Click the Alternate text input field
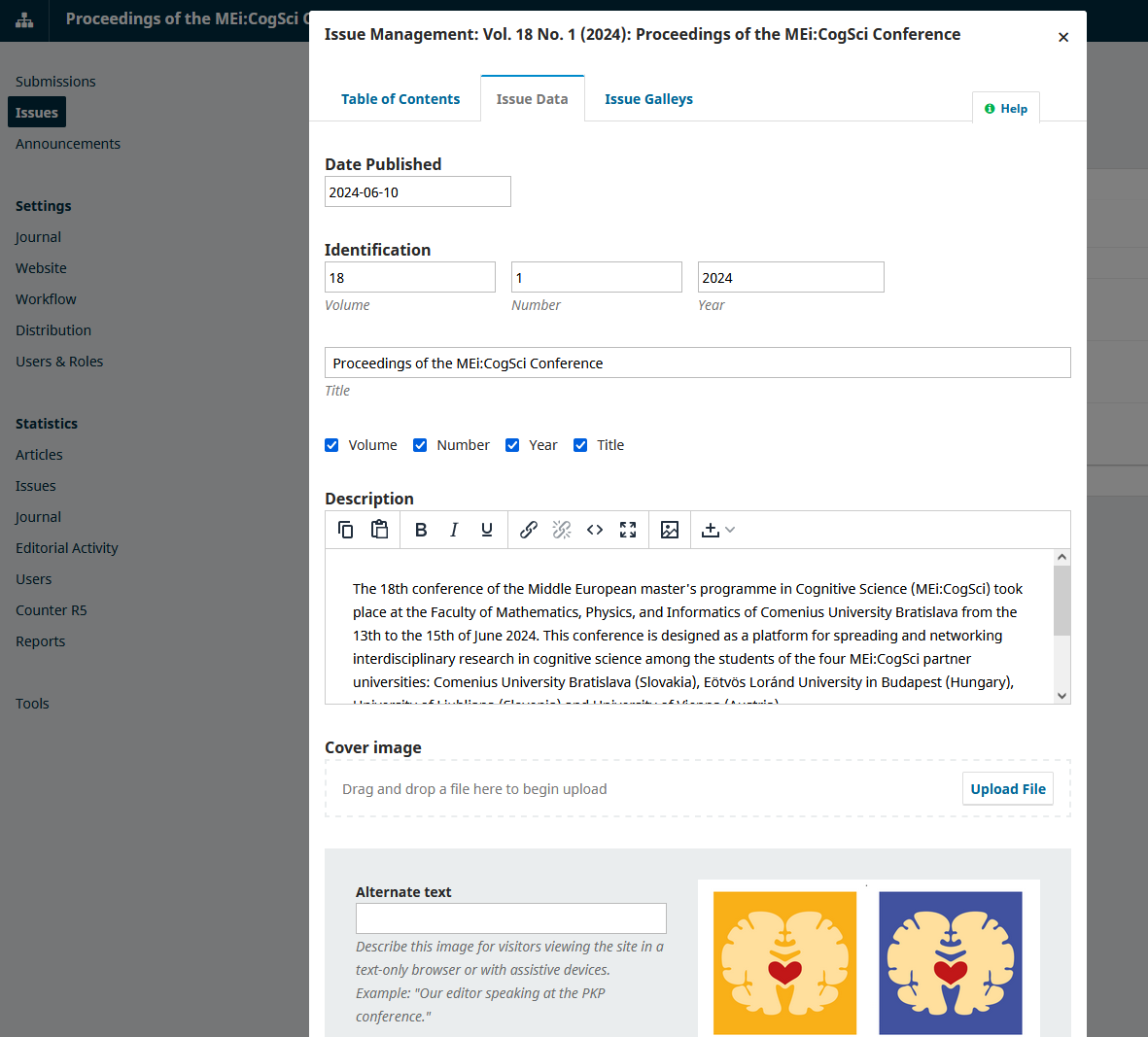This screenshot has width=1148, height=1037. (x=511, y=918)
